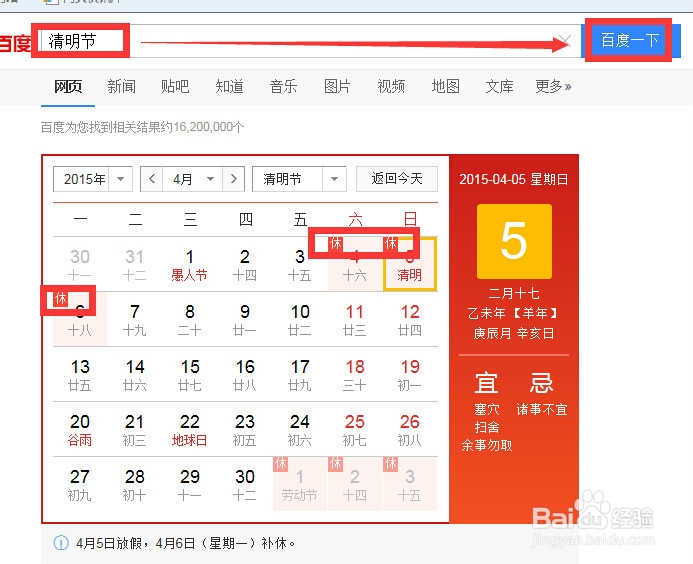Click the search box containing 清明节
The width and height of the screenshot is (693, 564).
pos(309,41)
